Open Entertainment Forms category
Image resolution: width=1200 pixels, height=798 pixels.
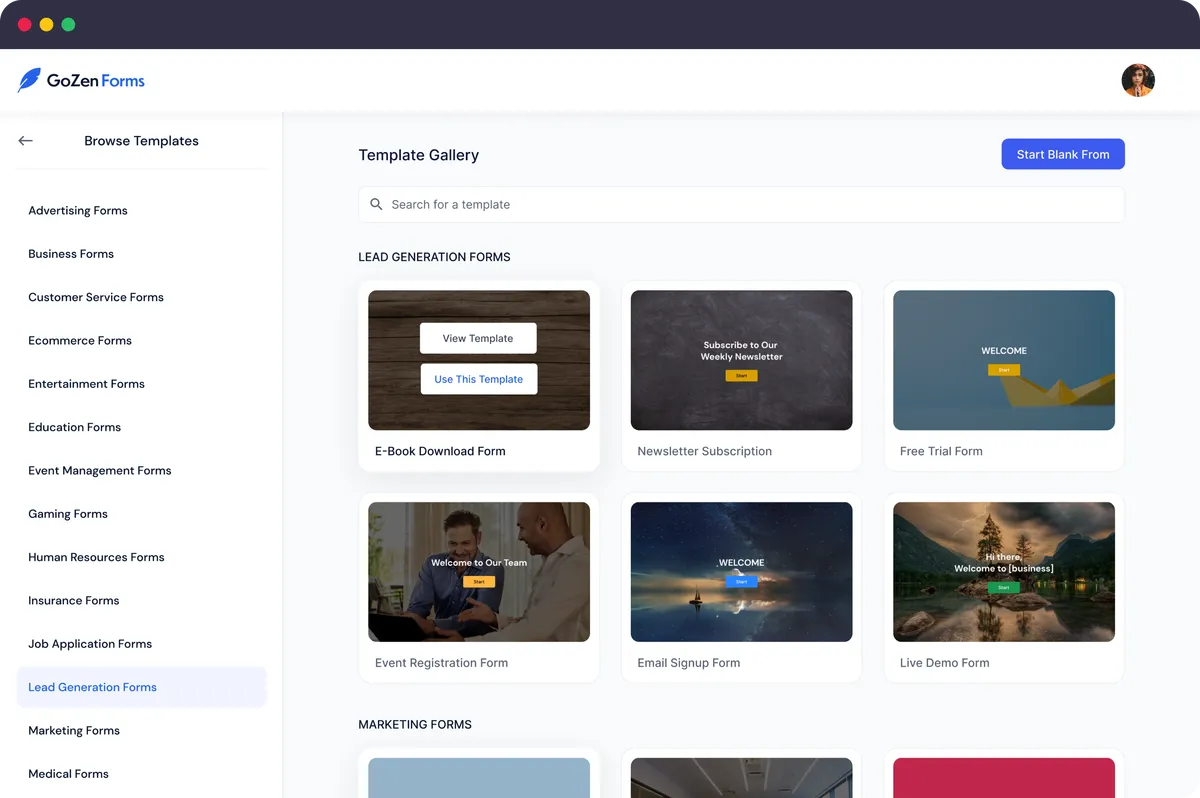(x=86, y=384)
